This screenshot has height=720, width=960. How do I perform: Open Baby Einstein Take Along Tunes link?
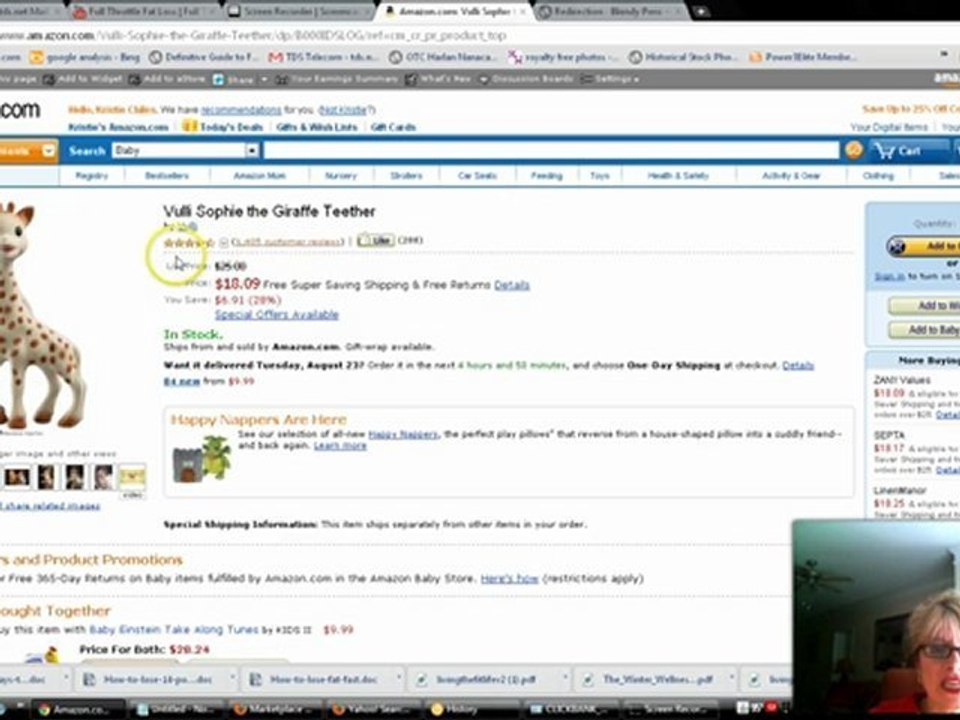tap(174, 629)
